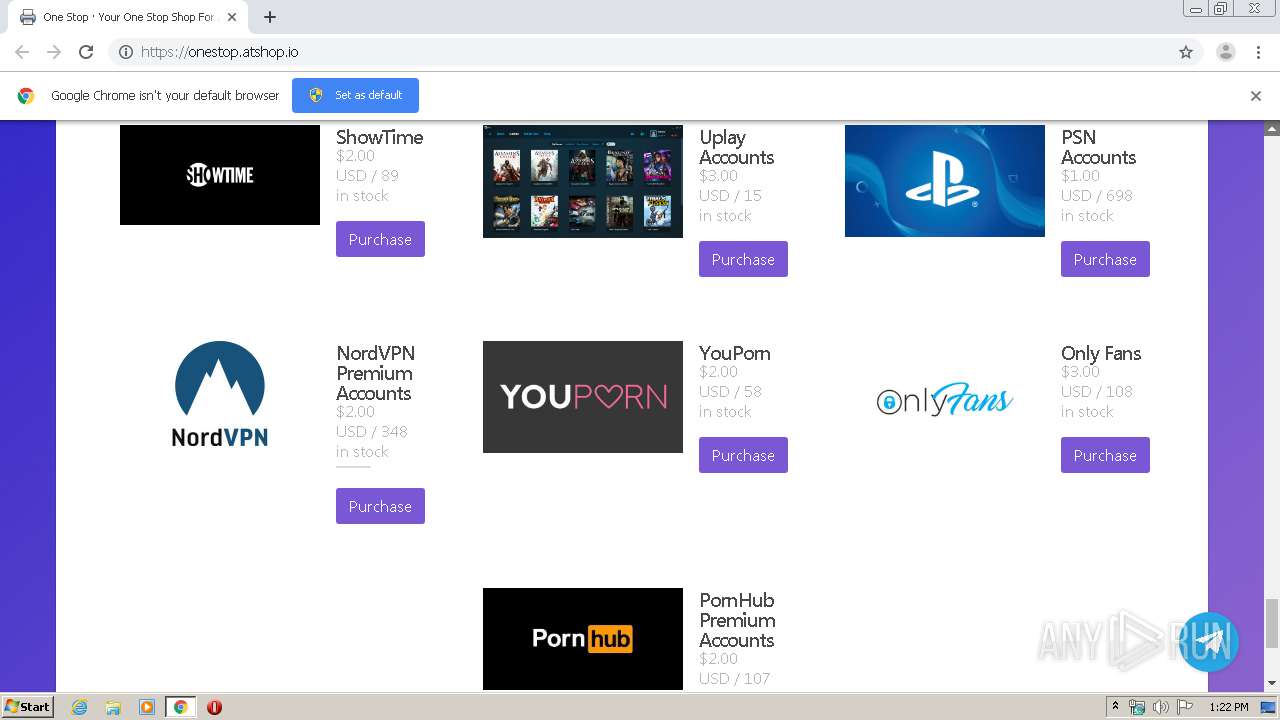
Task: Click the page scrollbar down arrow
Action: pos(1272,683)
